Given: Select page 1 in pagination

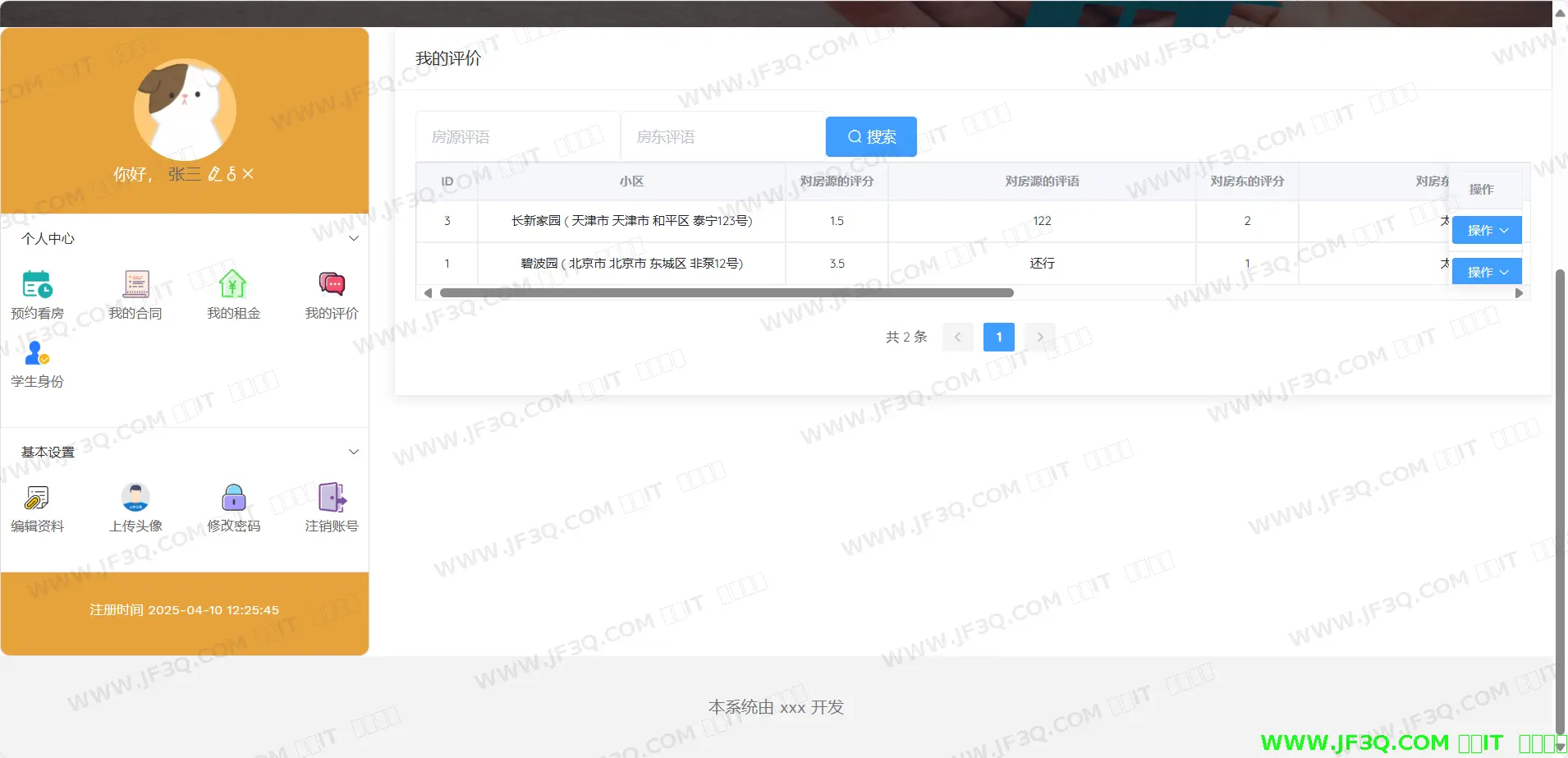Looking at the screenshot, I should [998, 337].
